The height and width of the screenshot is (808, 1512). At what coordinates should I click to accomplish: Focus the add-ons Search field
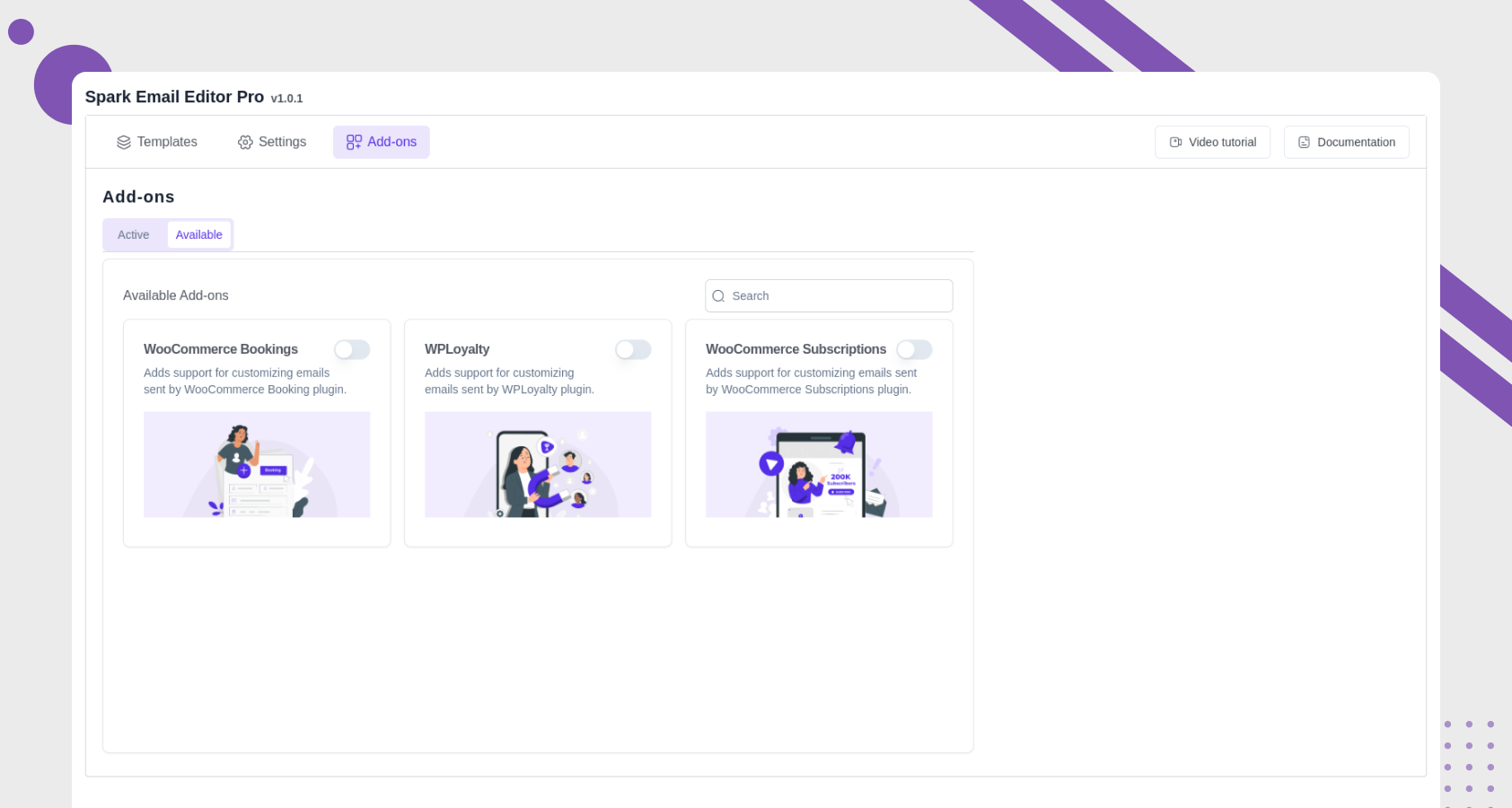[829, 295]
